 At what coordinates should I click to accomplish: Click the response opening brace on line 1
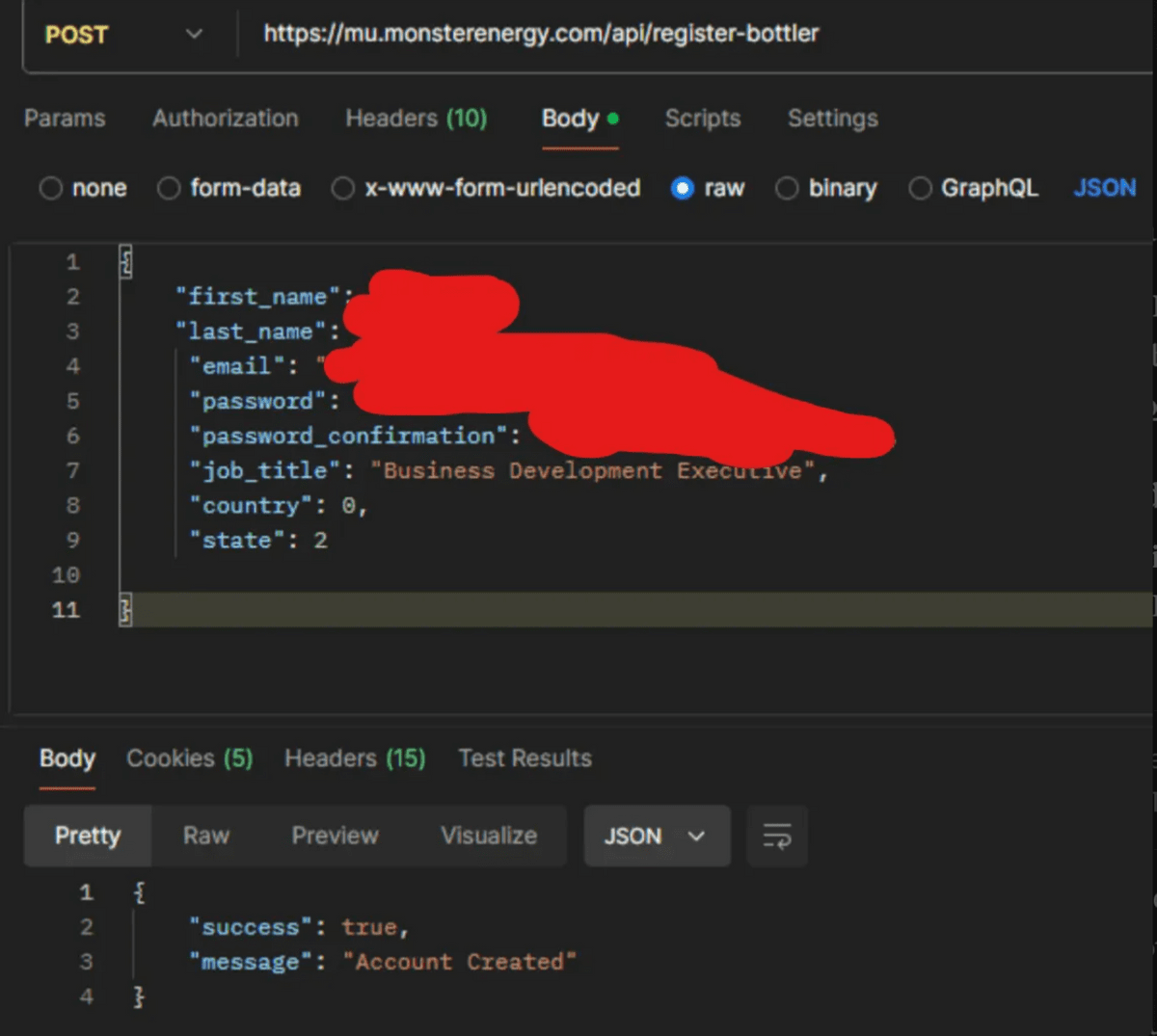click(139, 892)
